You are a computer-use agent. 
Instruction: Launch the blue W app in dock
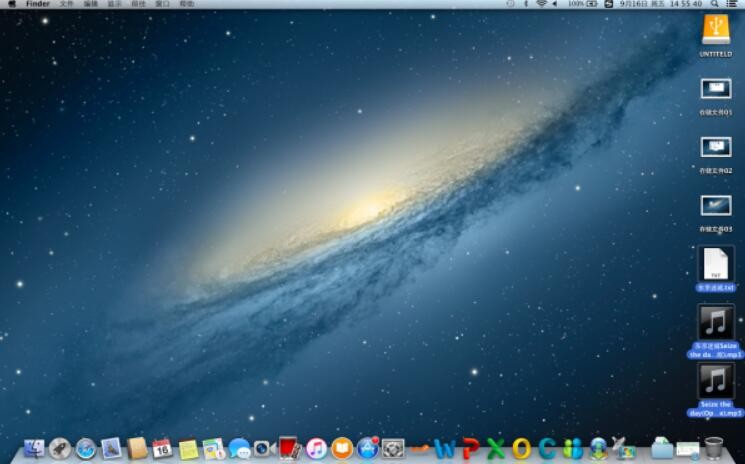point(445,448)
